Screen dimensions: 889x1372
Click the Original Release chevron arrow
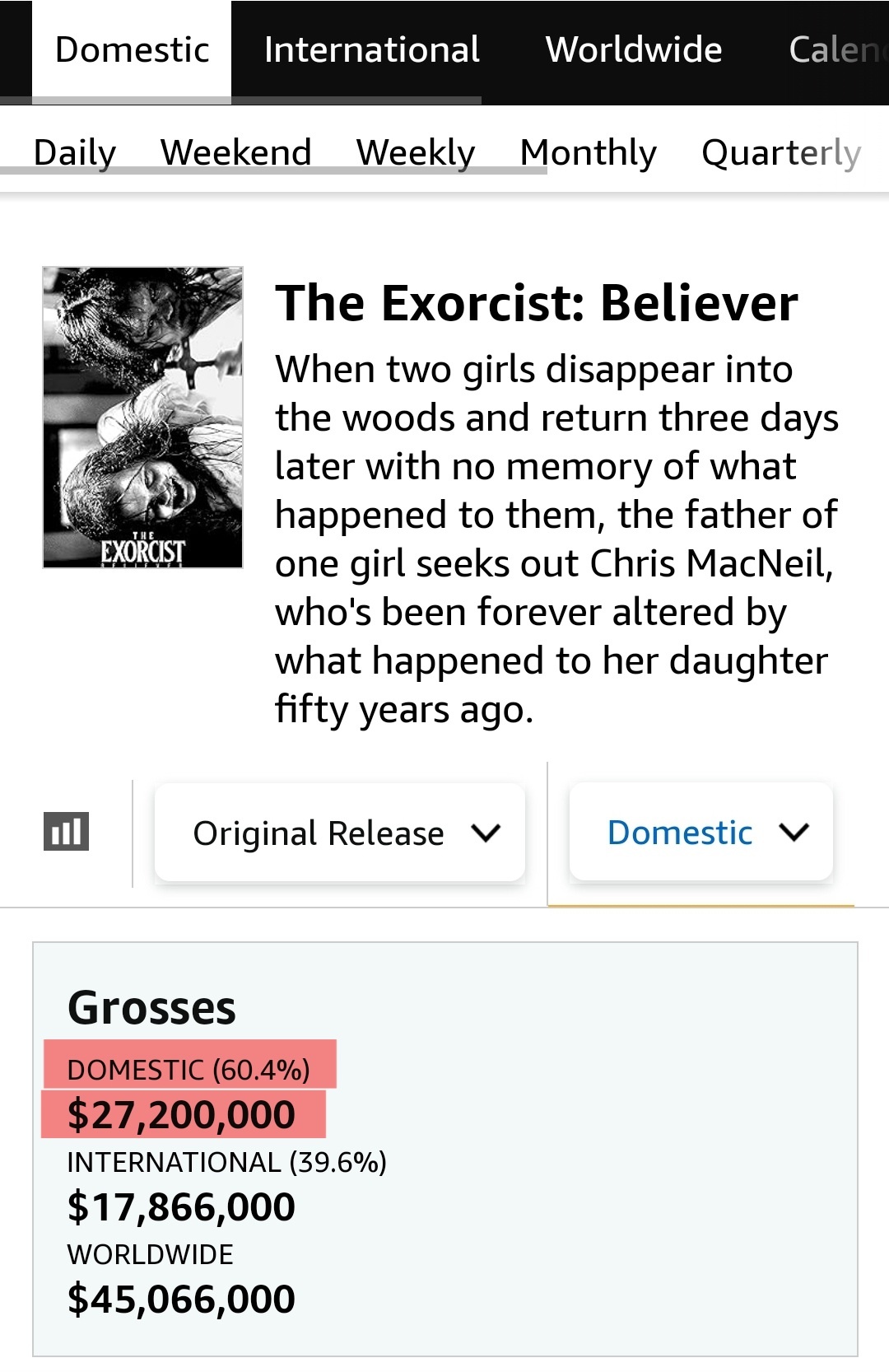pos(486,833)
